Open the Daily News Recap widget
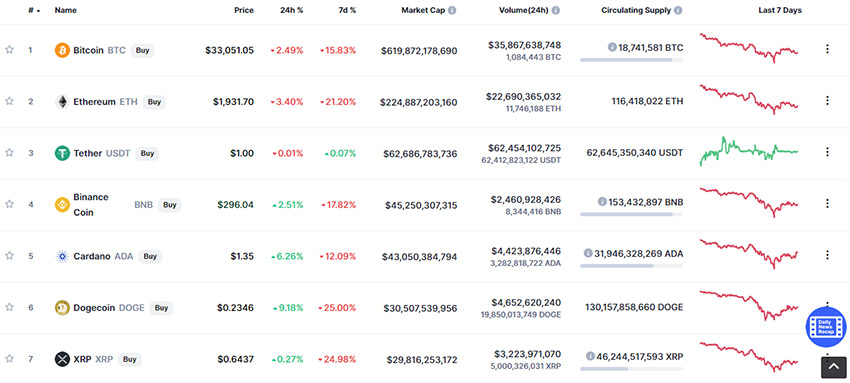The image size is (850, 383). [826, 327]
